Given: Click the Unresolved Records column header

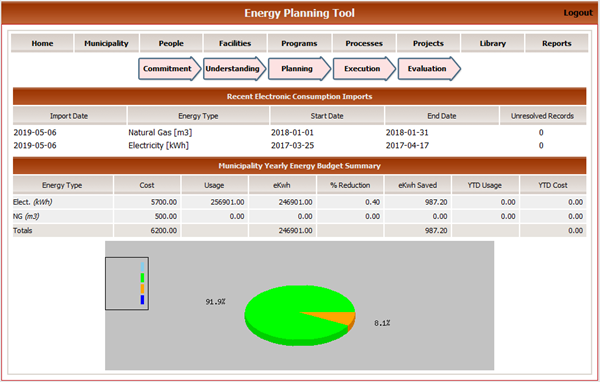Looking at the screenshot, I should (543, 116).
